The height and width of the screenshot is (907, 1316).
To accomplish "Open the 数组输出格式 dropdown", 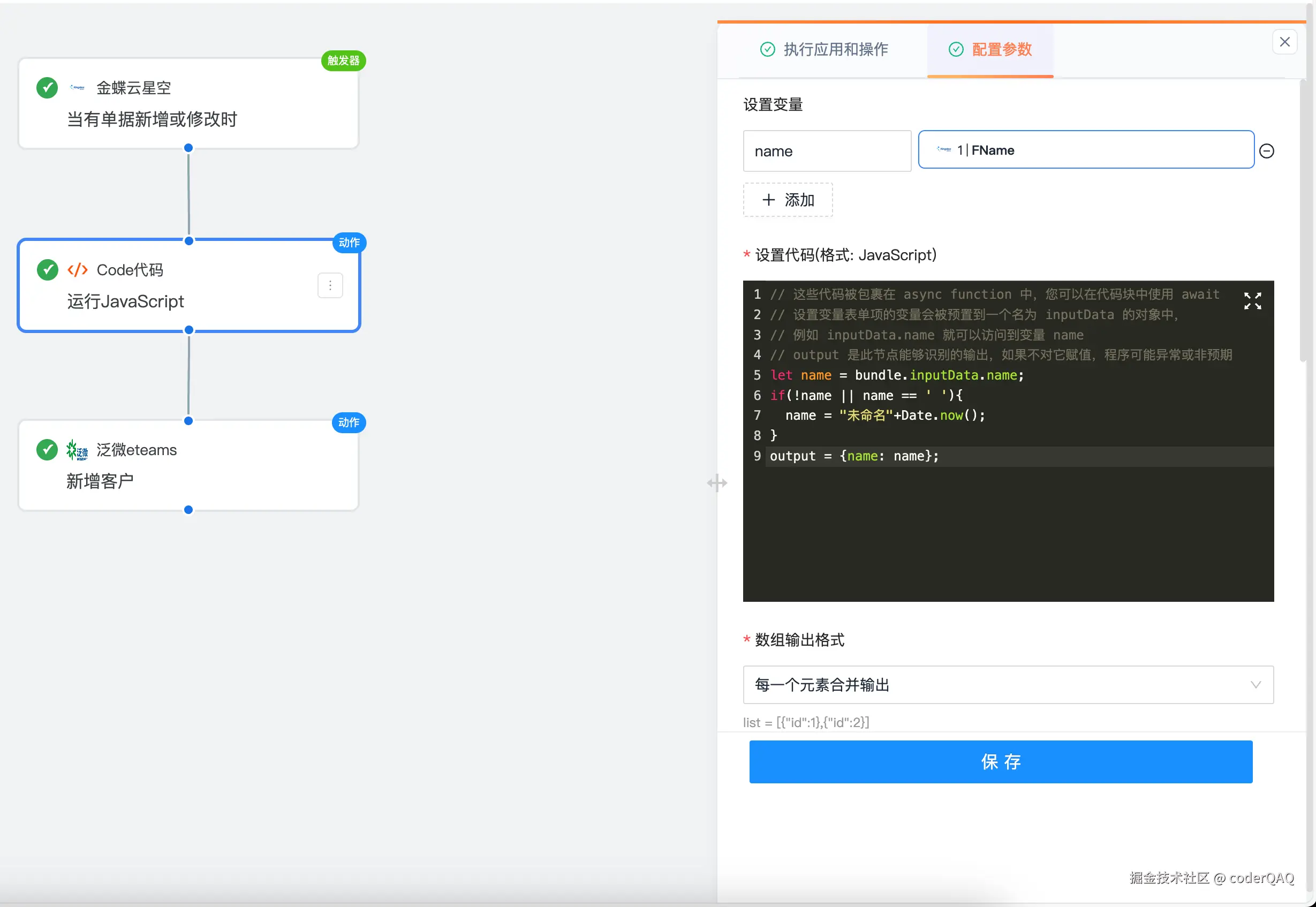I will click(1008, 685).
